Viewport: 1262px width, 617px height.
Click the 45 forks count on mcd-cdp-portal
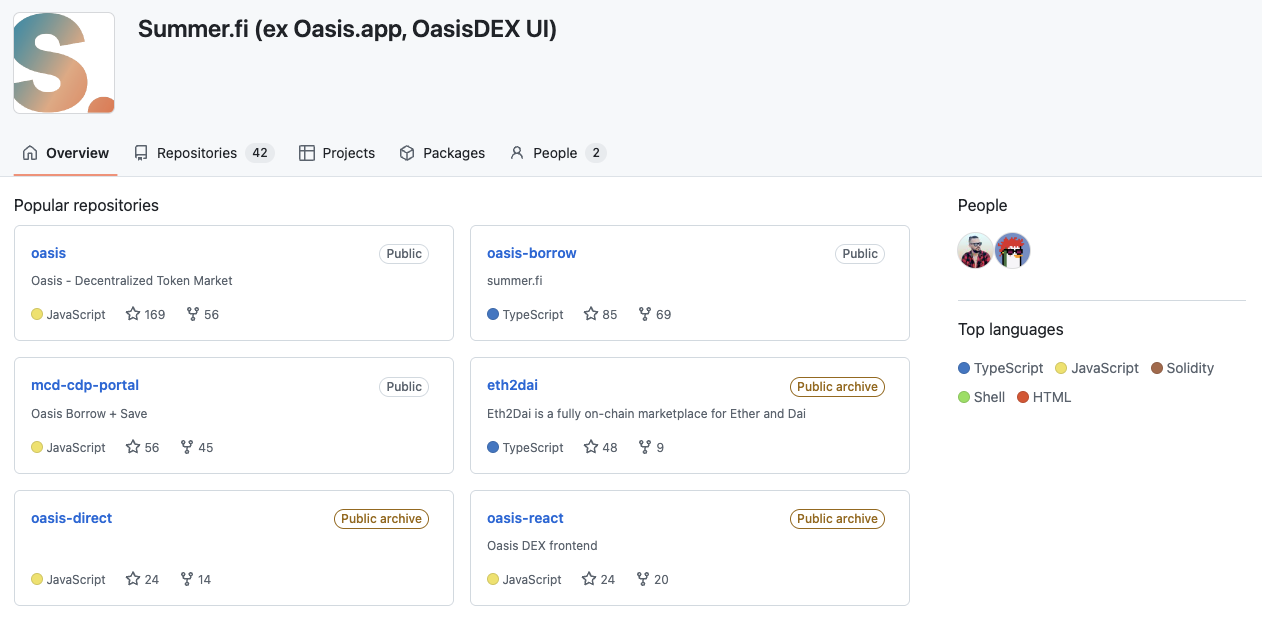pos(206,447)
